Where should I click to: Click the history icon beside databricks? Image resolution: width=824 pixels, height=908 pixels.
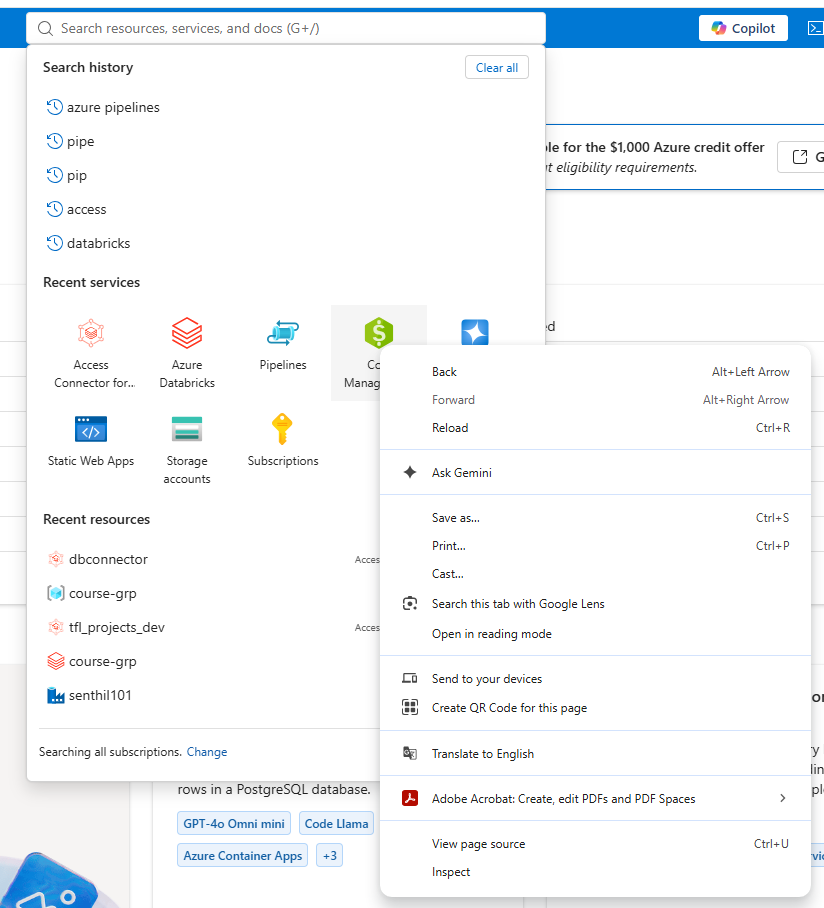tap(54, 243)
